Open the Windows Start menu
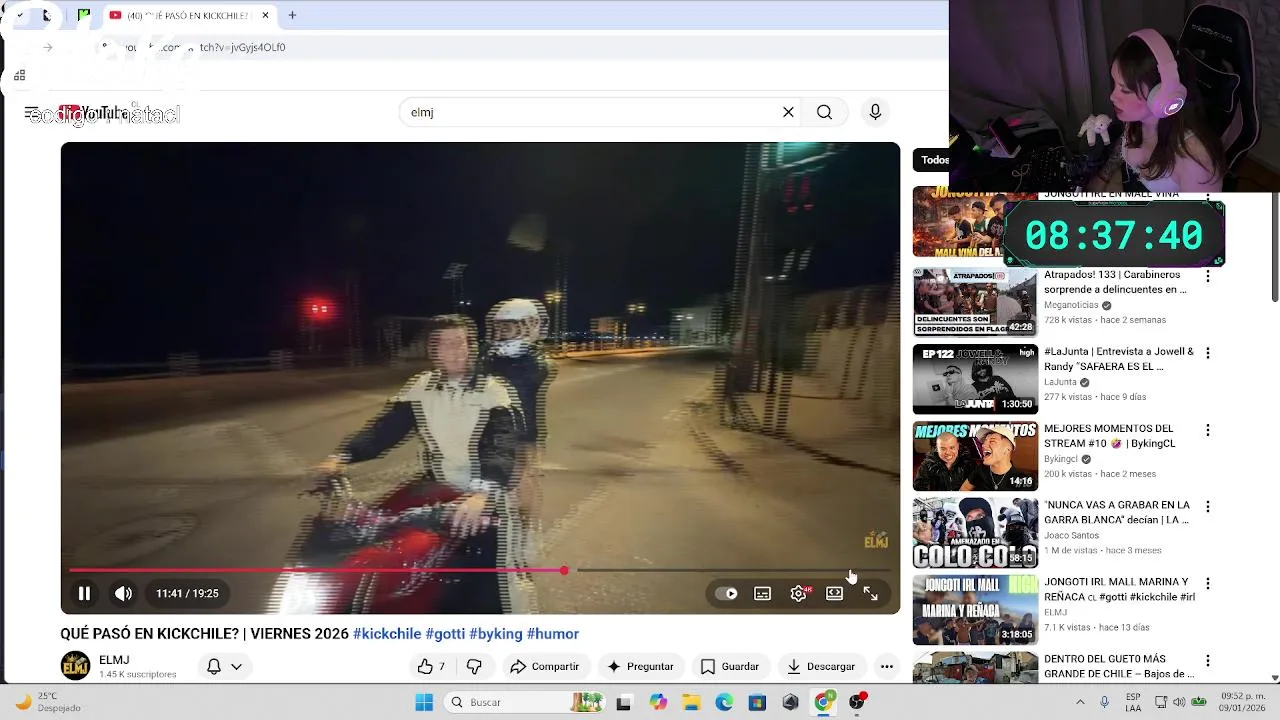Image resolution: width=1280 pixels, height=720 pixels. pos(424,702)
